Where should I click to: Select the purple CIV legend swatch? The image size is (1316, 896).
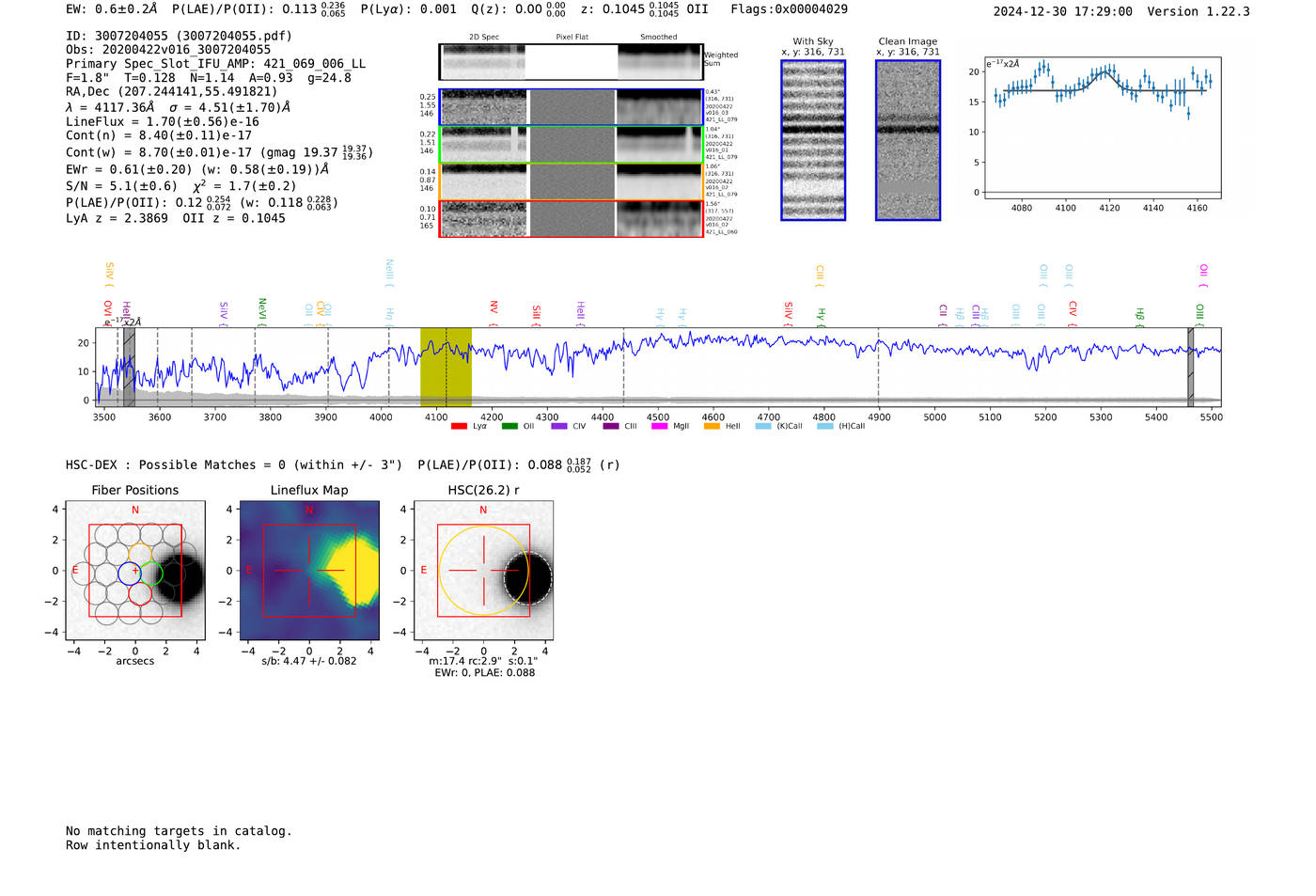coord(559,426)
